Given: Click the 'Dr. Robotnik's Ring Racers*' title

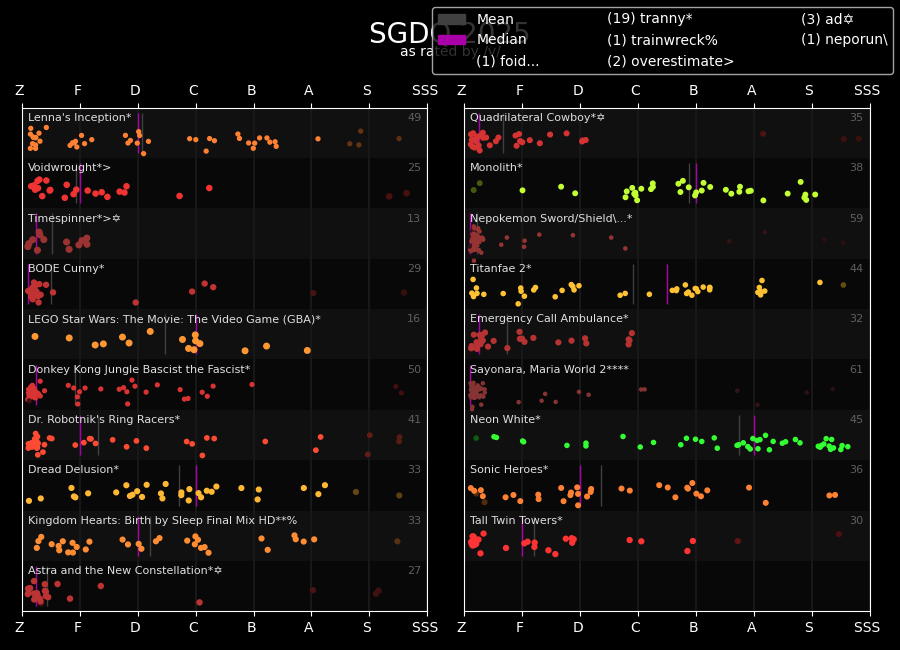Looking at the screenshot, I should [x=104, y=419].
